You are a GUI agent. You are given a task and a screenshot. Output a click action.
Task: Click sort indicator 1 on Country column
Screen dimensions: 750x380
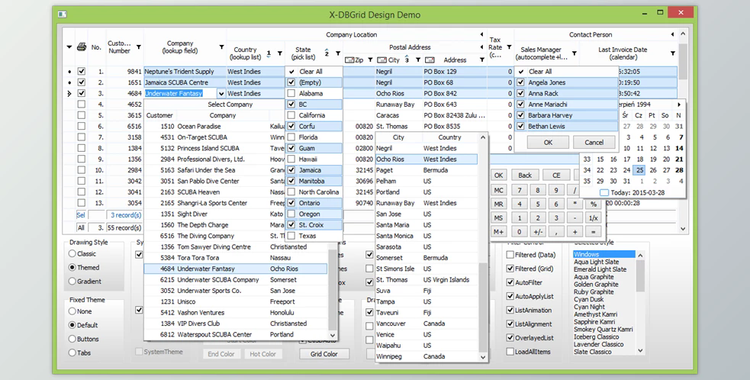pos(269,54)
